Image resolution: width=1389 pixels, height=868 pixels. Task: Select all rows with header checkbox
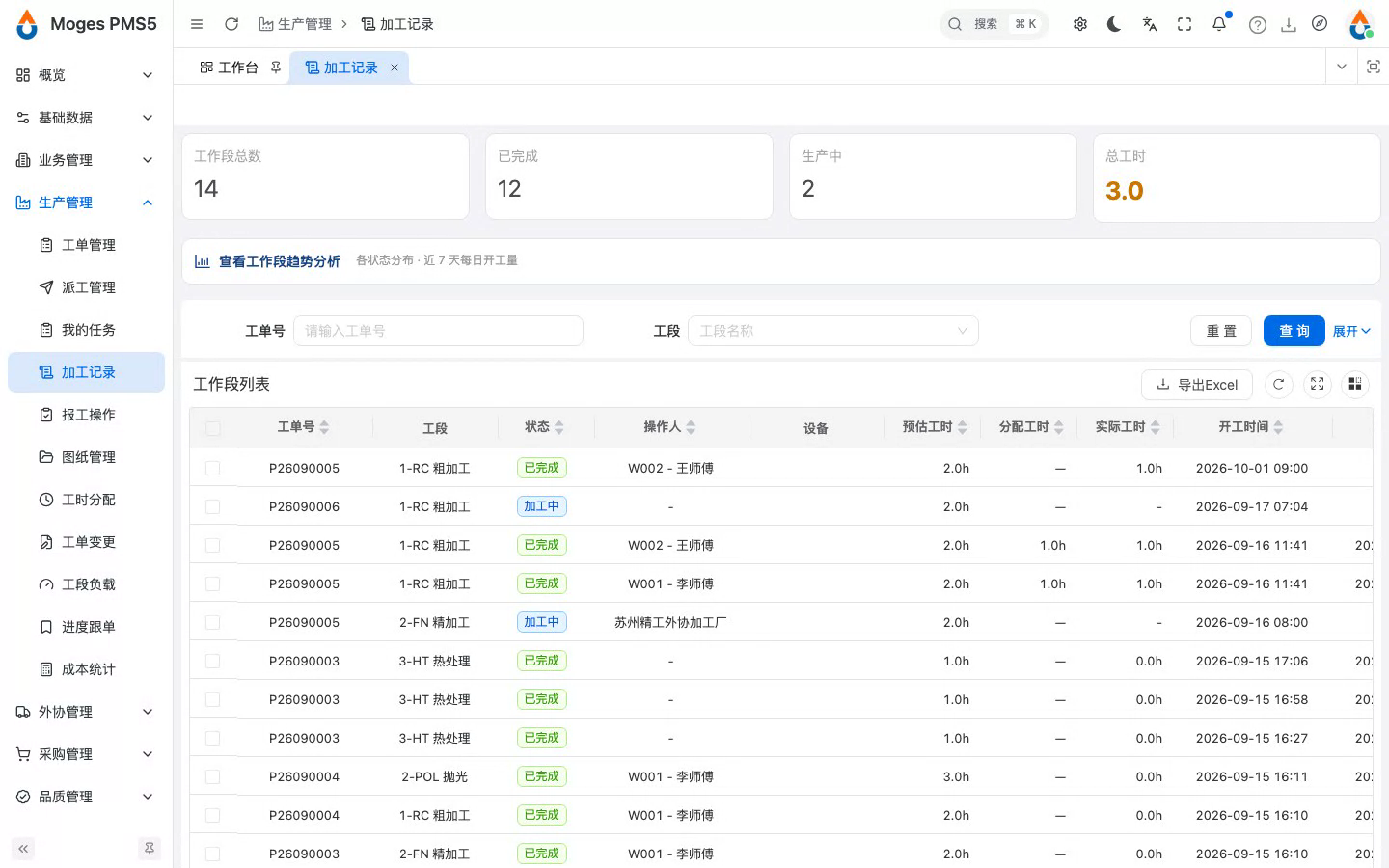(x=213, y=428)
